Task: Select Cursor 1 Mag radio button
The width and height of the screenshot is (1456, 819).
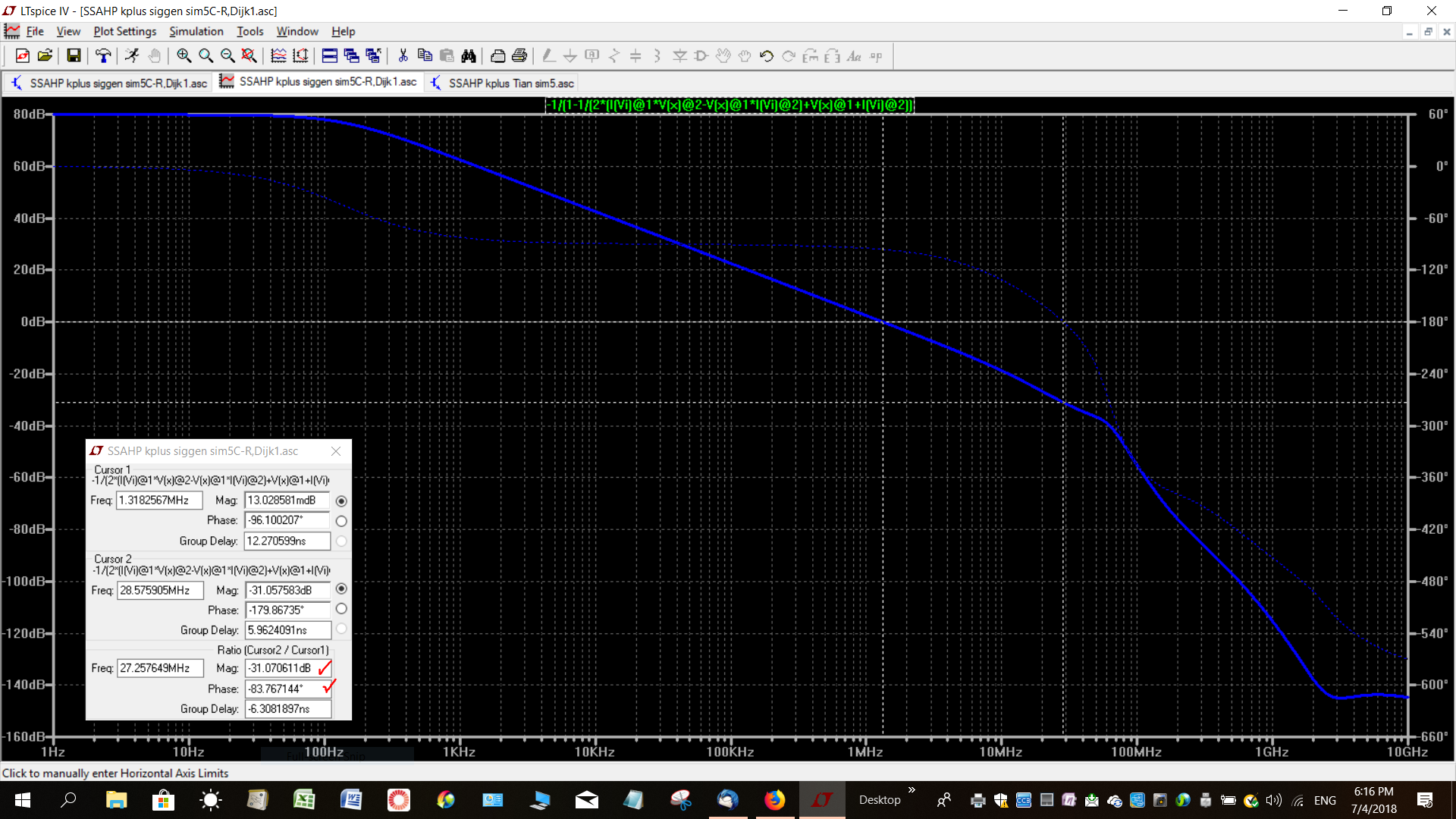Action: pos(341,500)
